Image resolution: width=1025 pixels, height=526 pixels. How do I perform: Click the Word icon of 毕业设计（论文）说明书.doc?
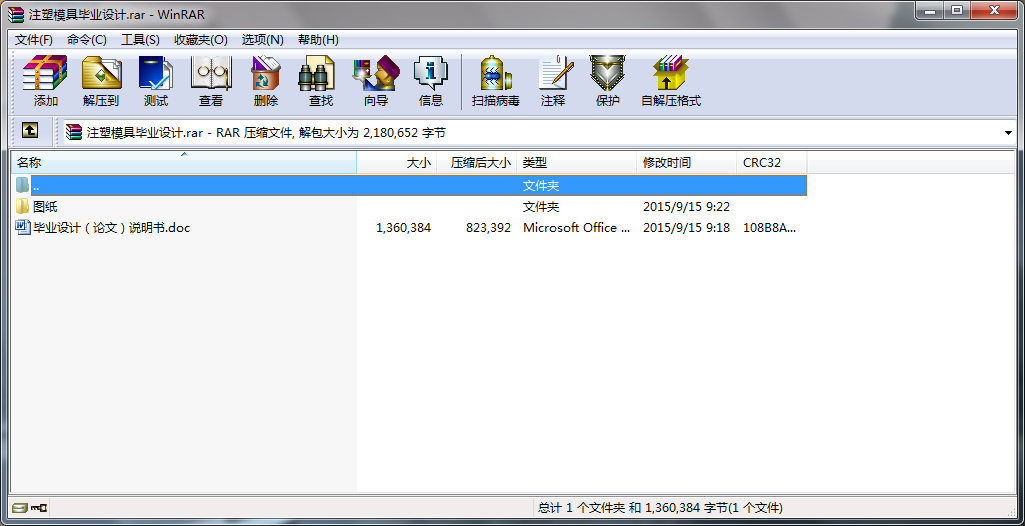(23, 227)
